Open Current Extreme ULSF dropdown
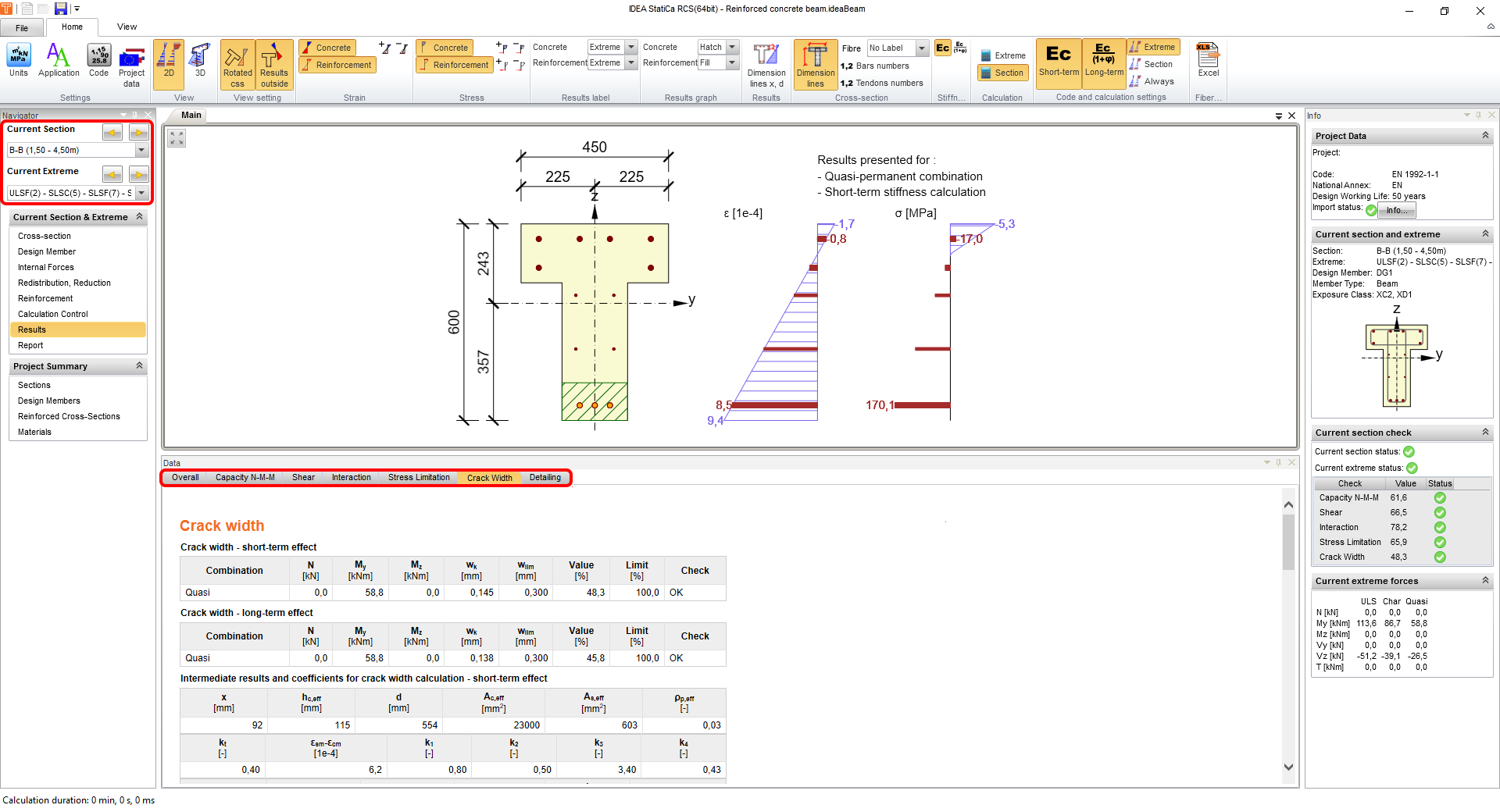The image size is (1500, 812). [141, 192]
